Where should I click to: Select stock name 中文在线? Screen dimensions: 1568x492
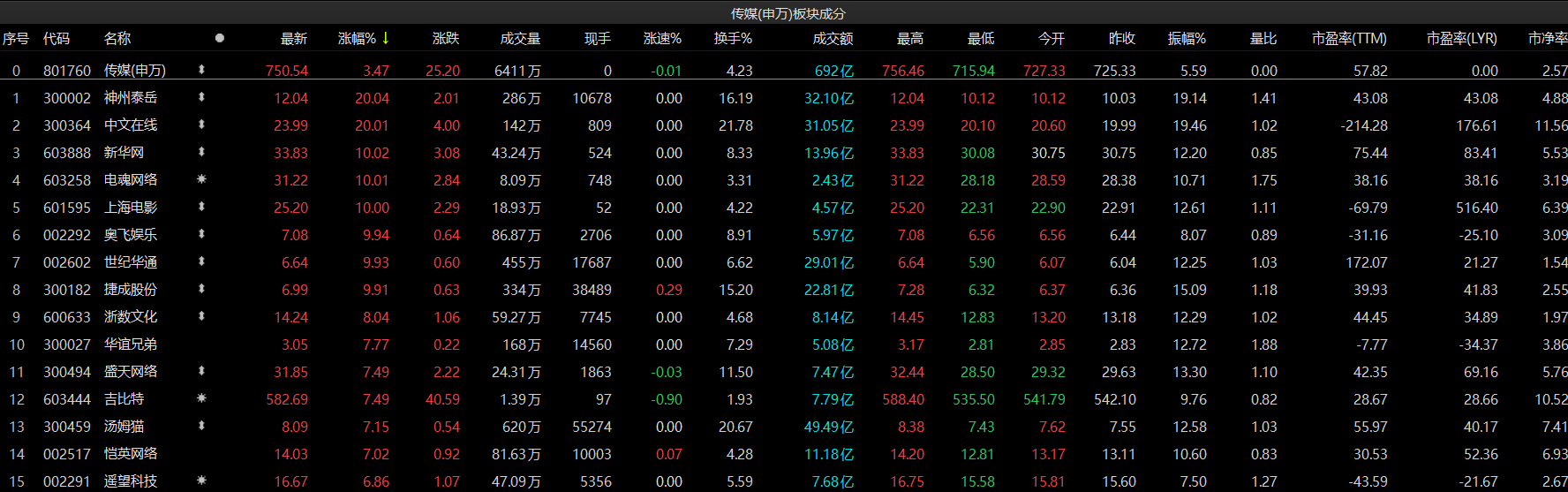[x=131, y=125]
